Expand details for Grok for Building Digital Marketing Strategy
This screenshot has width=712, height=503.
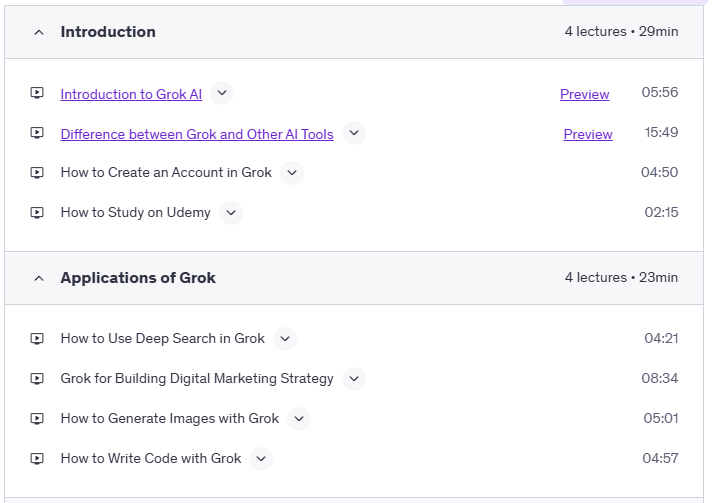pyautogui.click(x=354, y=378)
